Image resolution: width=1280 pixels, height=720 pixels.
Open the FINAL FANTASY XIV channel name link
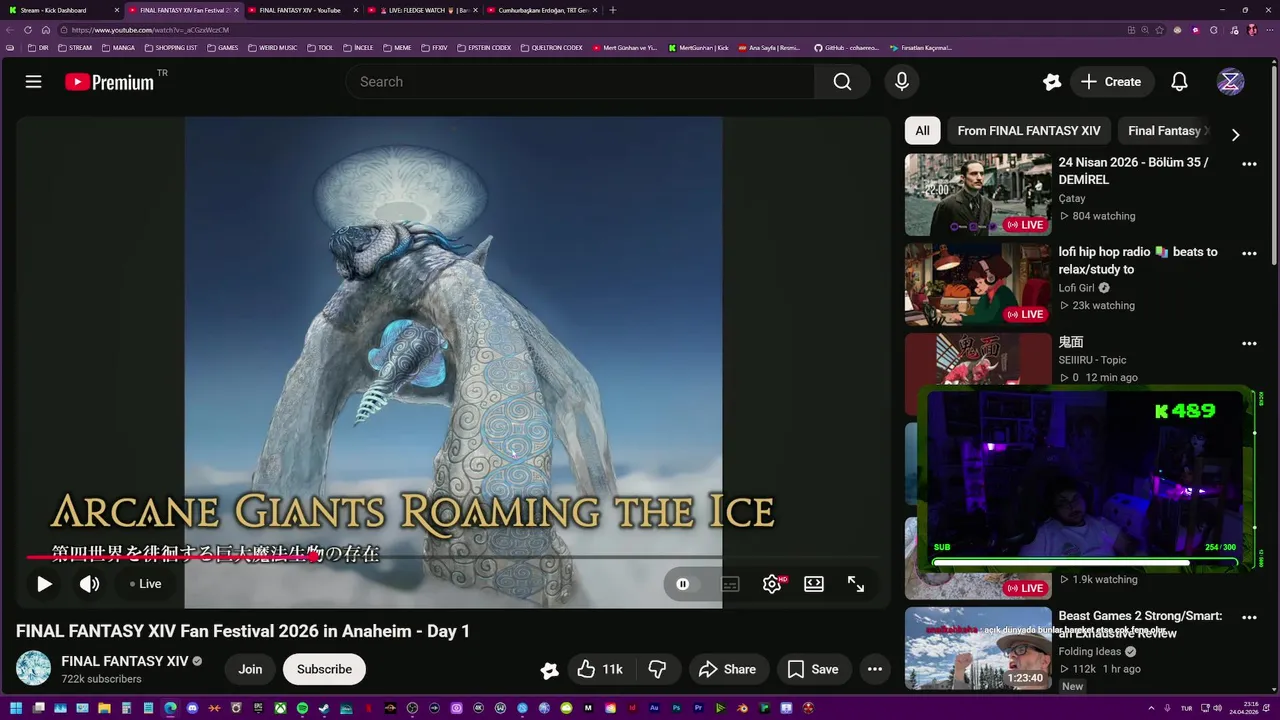pos(124,661)
